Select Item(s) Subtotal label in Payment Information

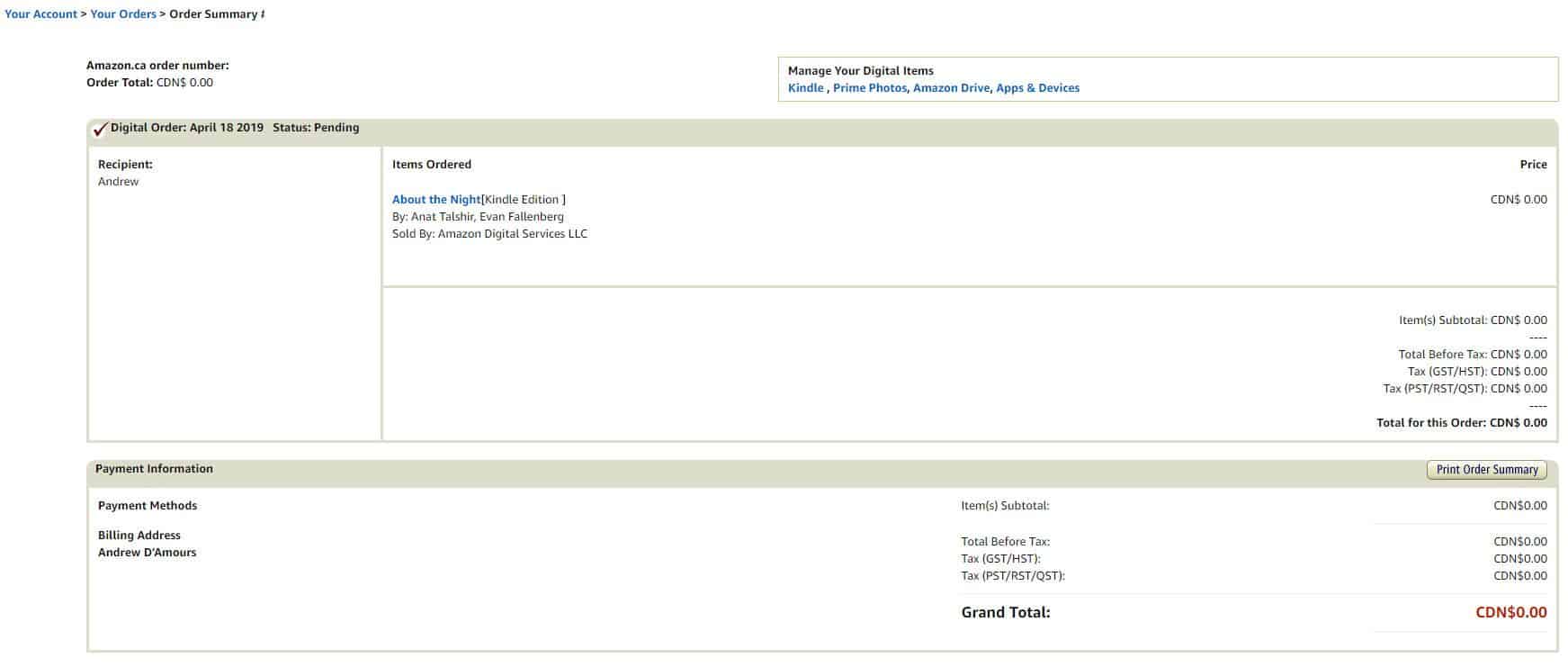[x=1005, y=506]
